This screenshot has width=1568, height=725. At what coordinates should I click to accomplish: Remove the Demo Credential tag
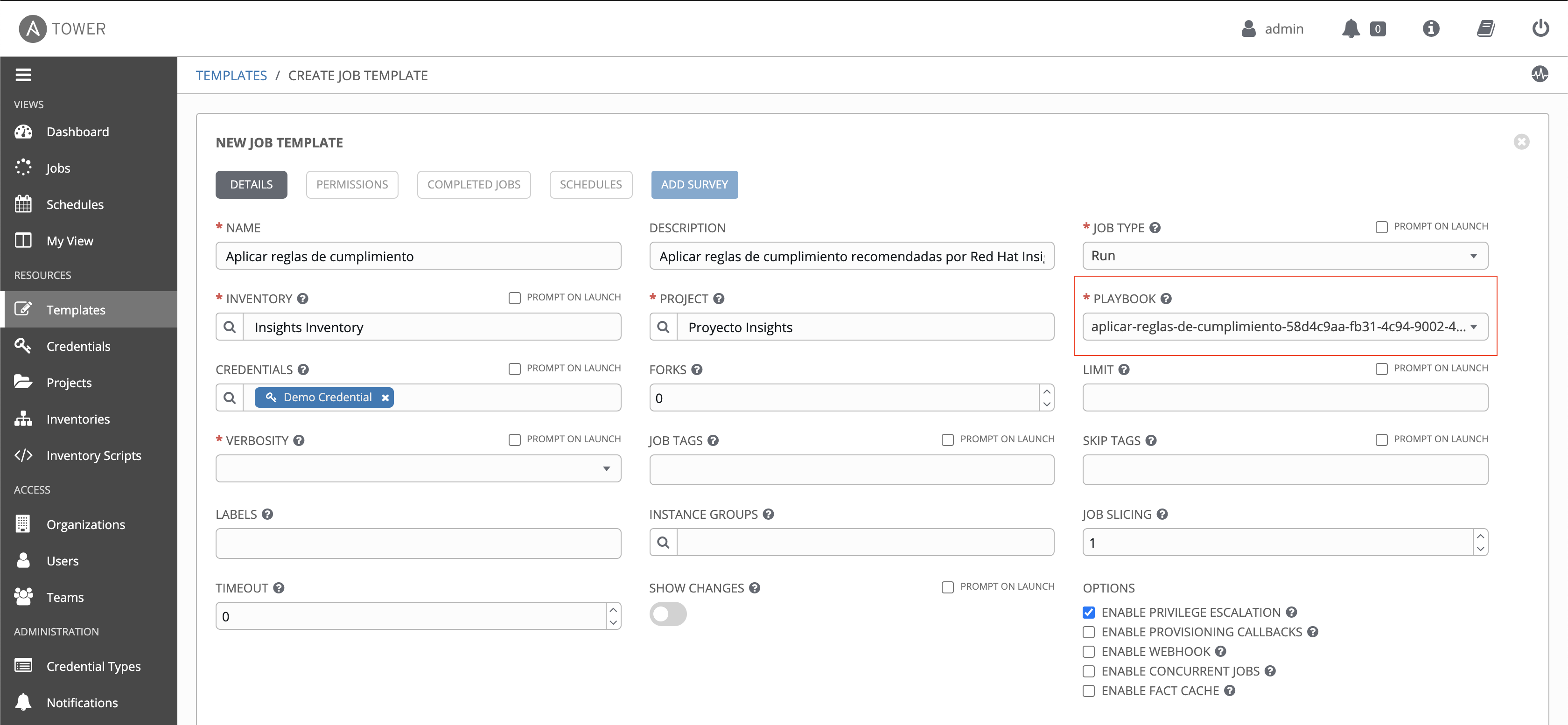click(x=385, y=397)
